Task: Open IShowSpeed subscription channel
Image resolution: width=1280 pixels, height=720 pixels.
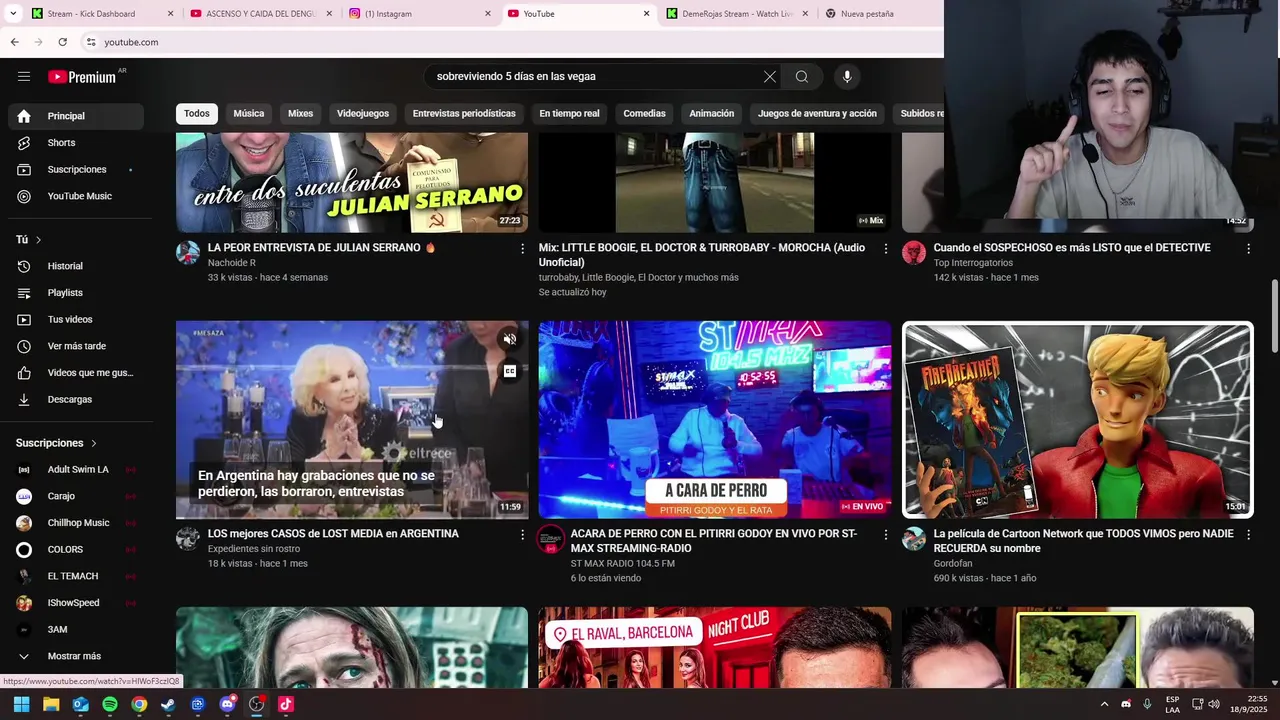Action: (76, 603)
